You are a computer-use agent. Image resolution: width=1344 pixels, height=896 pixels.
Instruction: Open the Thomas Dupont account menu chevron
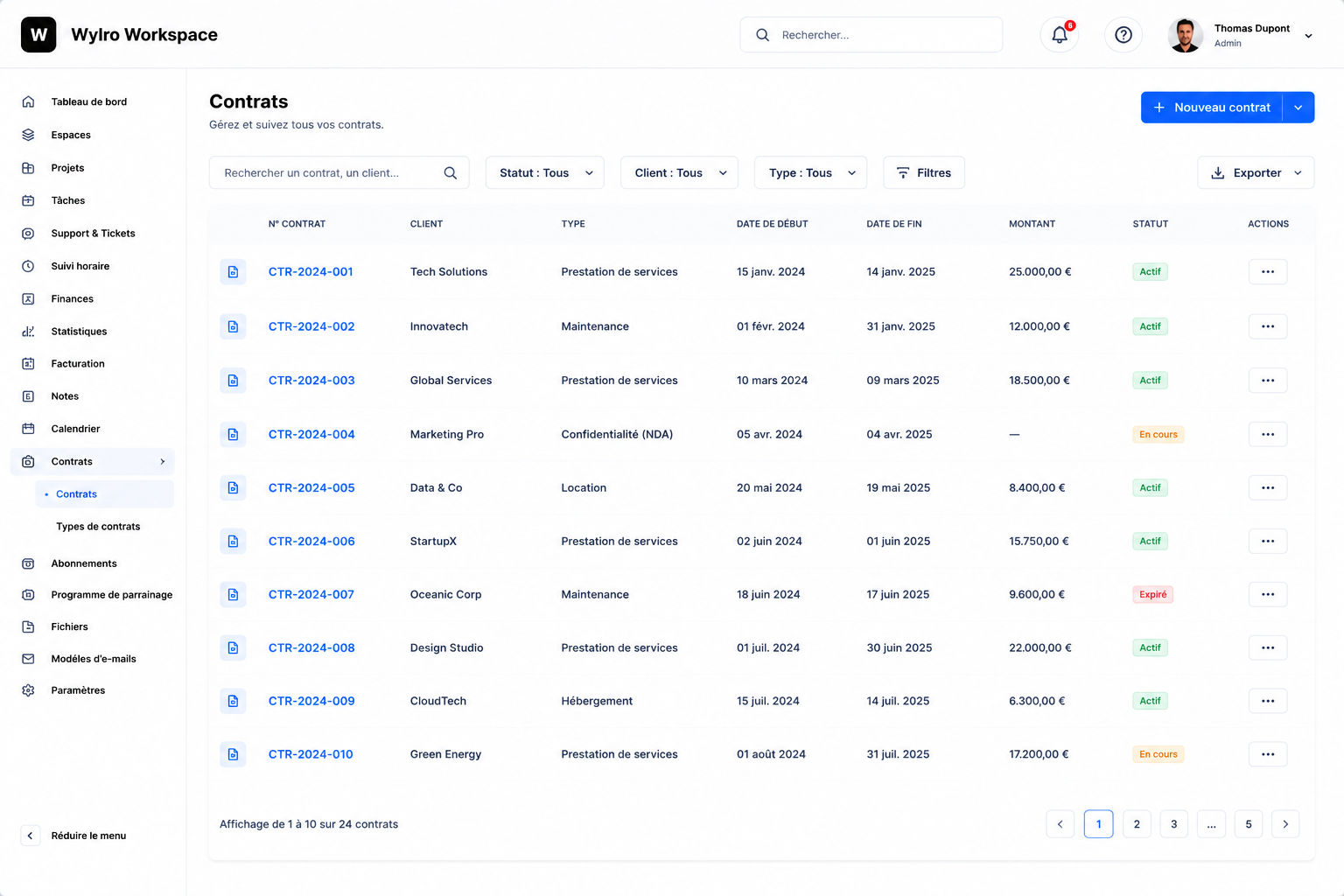[x=1308, y=36]
